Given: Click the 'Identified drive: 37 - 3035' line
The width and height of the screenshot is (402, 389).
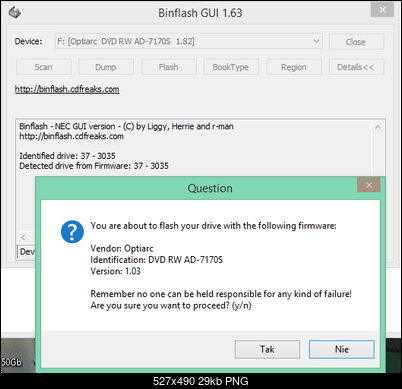Looking at the screenshot, I should (67, 156).
